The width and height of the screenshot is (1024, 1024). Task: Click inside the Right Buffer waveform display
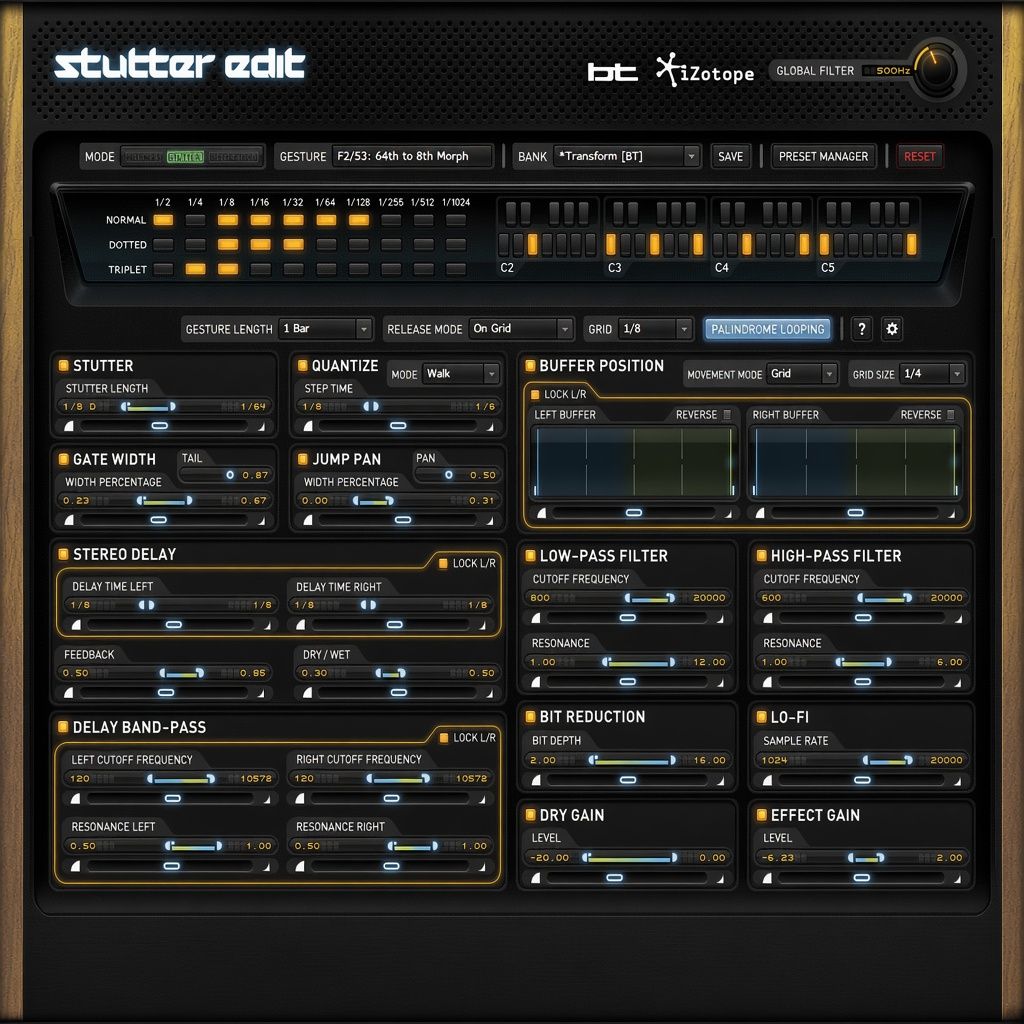click(856, 462)
